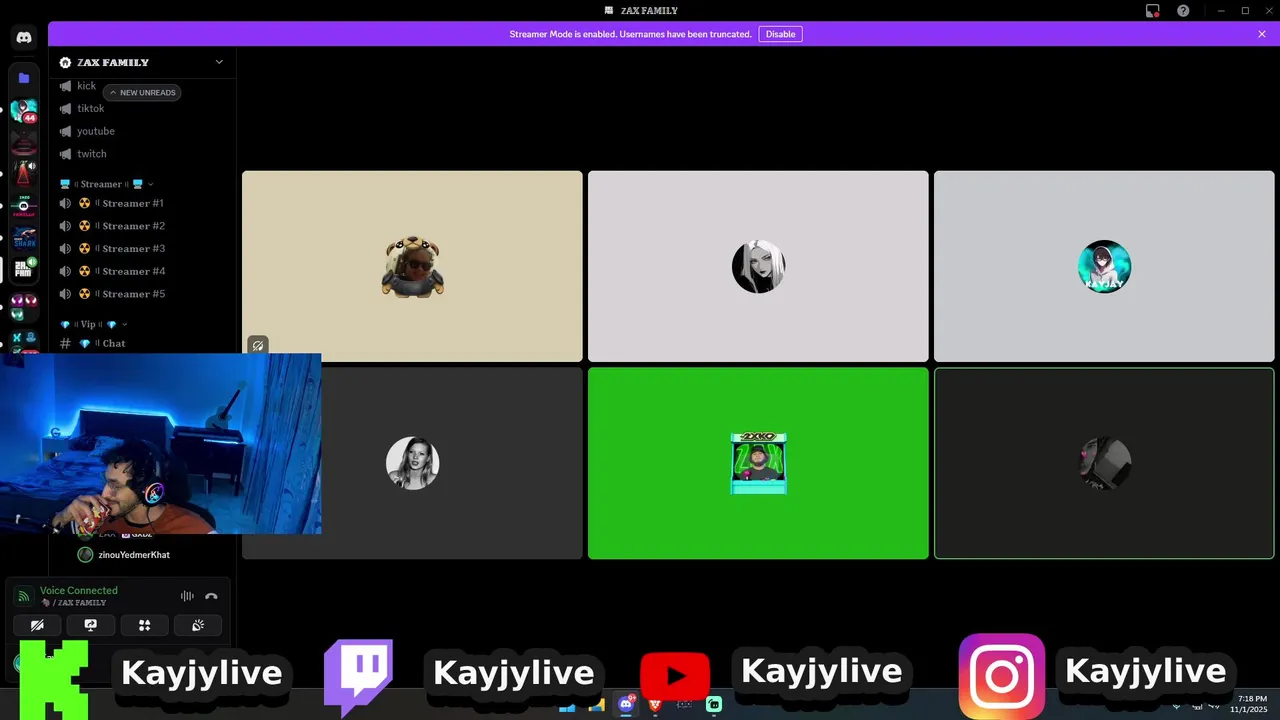1280x720 pixels.
Task: Toggle camera on in voice panel
Action: pyautogui.click(x=37, y=625)
